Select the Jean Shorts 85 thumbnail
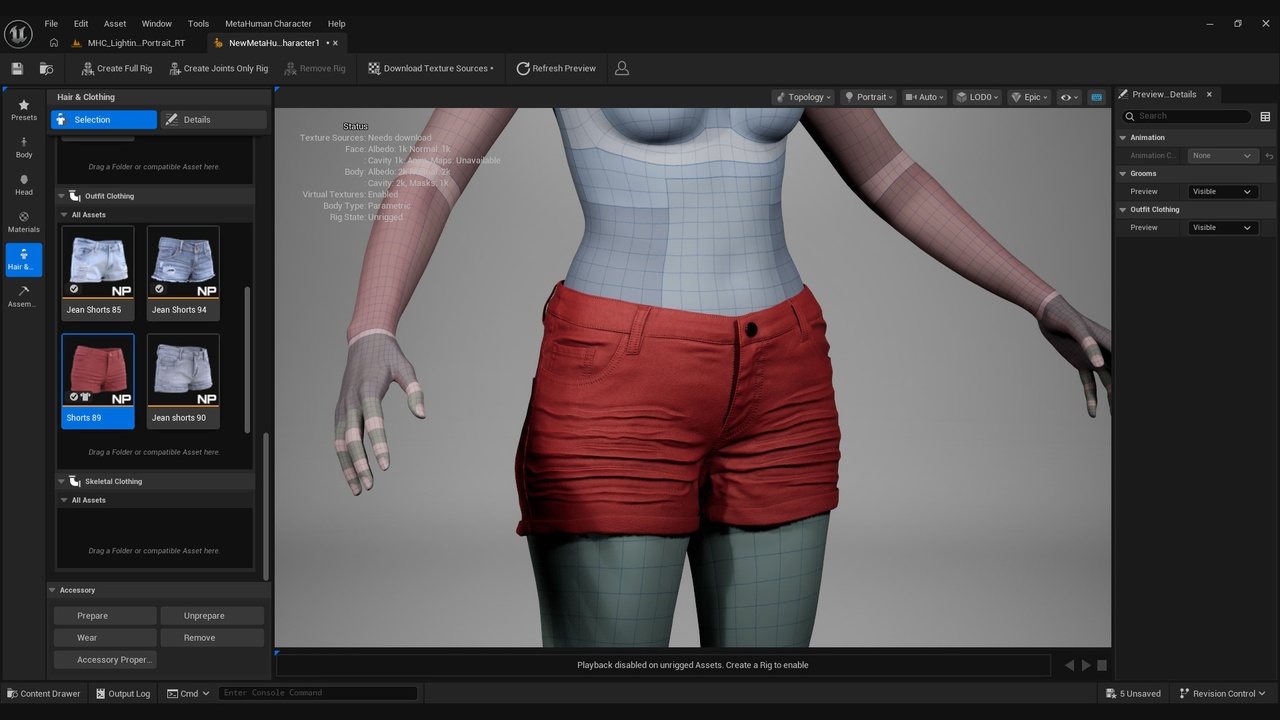 tap(98, 272)
